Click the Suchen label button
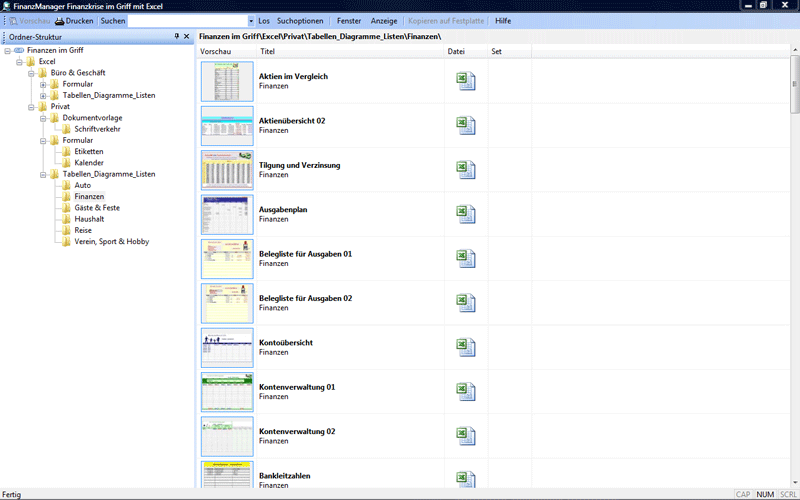 pyautogui.click(x=113, y=21)
